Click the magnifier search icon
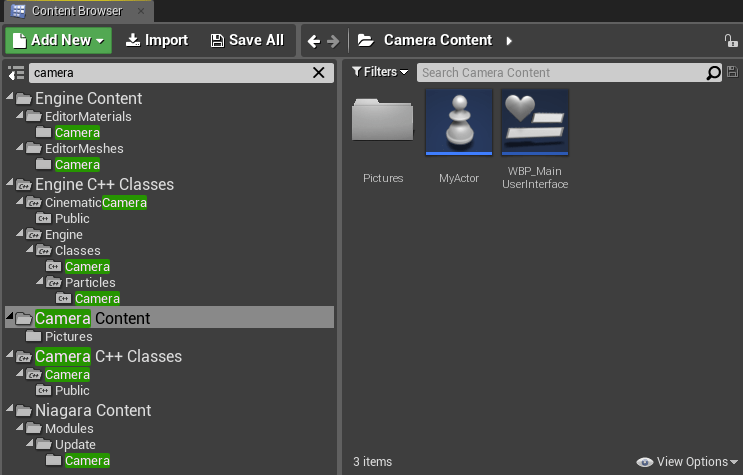This screenshot has height=475, width=743. tap(713, 73)
